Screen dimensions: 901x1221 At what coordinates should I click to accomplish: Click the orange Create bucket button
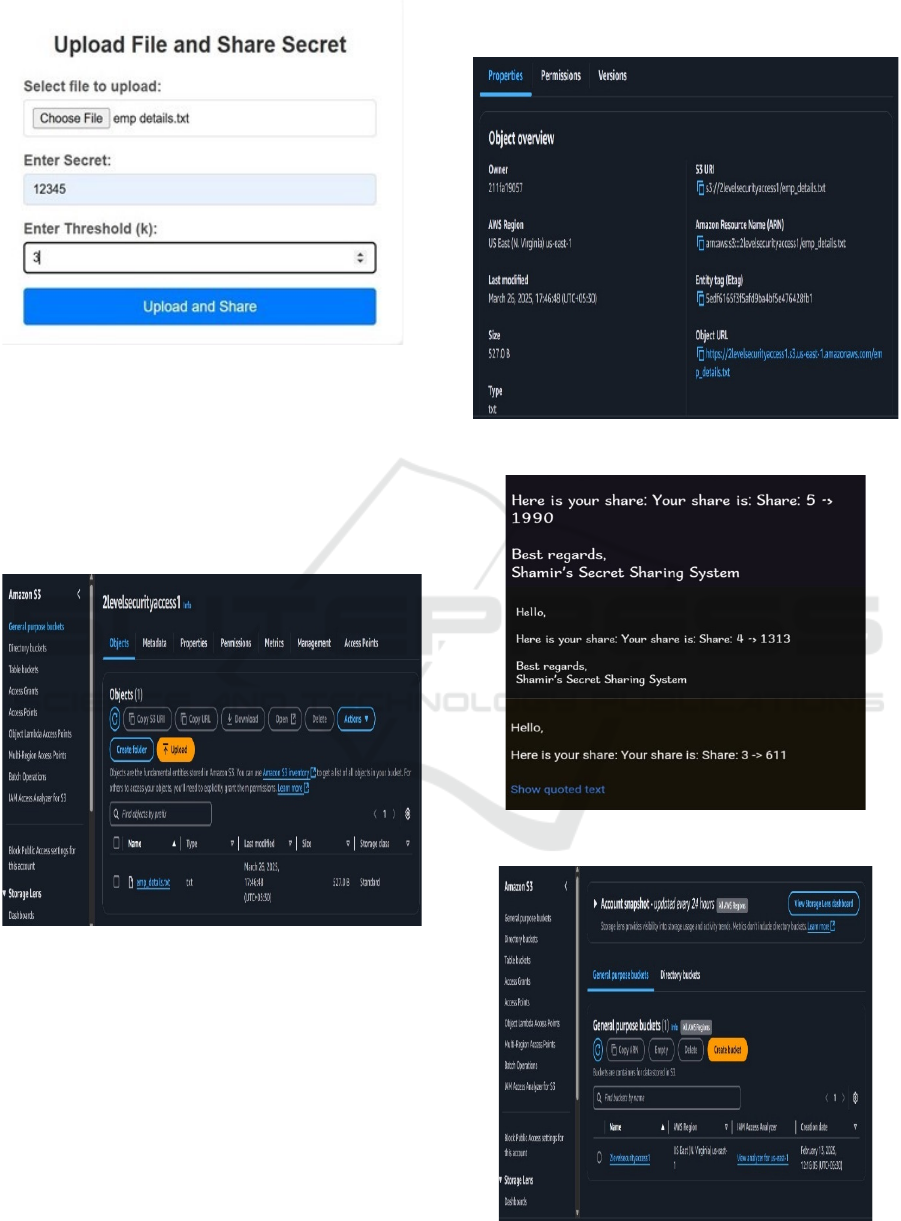click(727, 1050)
